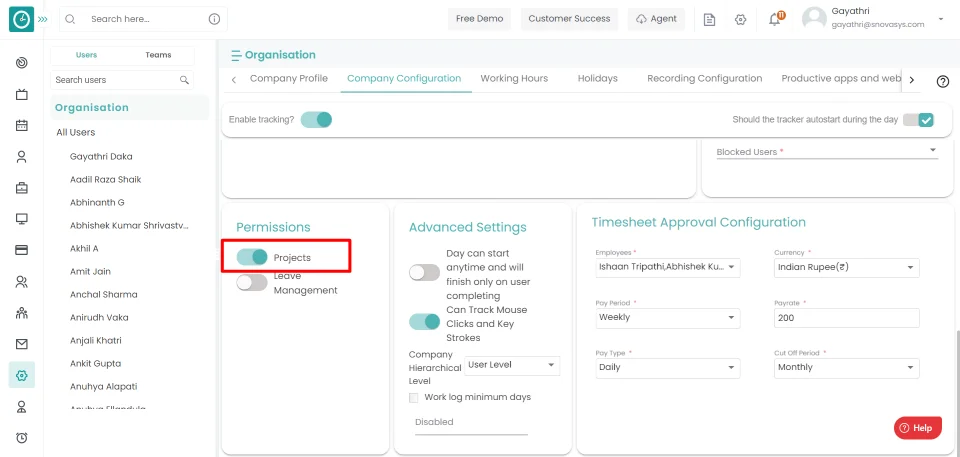
Task: Click the briefcase icon in sidebar
Action: click(21, 187)
